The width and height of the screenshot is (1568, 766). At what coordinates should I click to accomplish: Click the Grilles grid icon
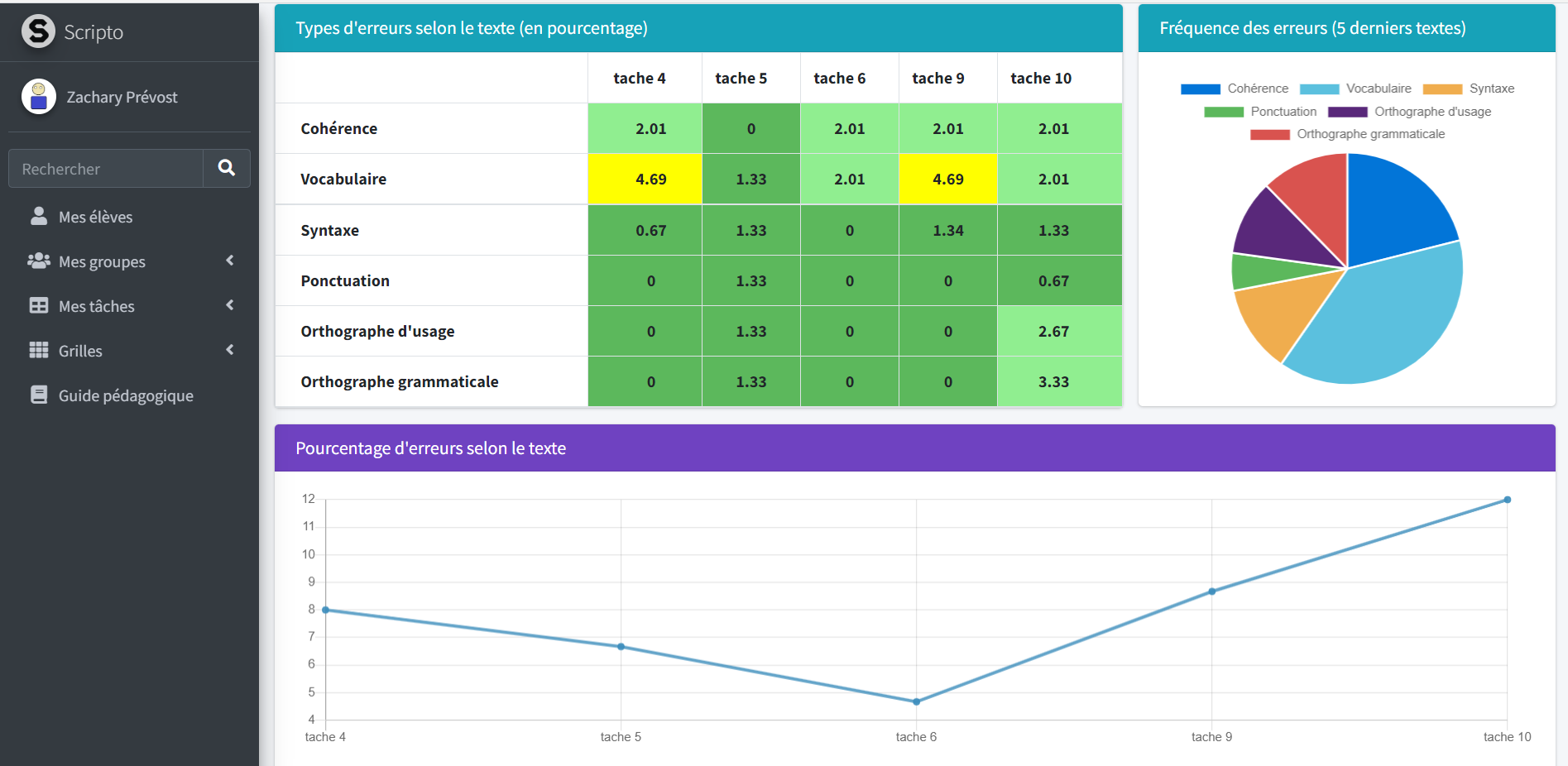pos(39,351)
